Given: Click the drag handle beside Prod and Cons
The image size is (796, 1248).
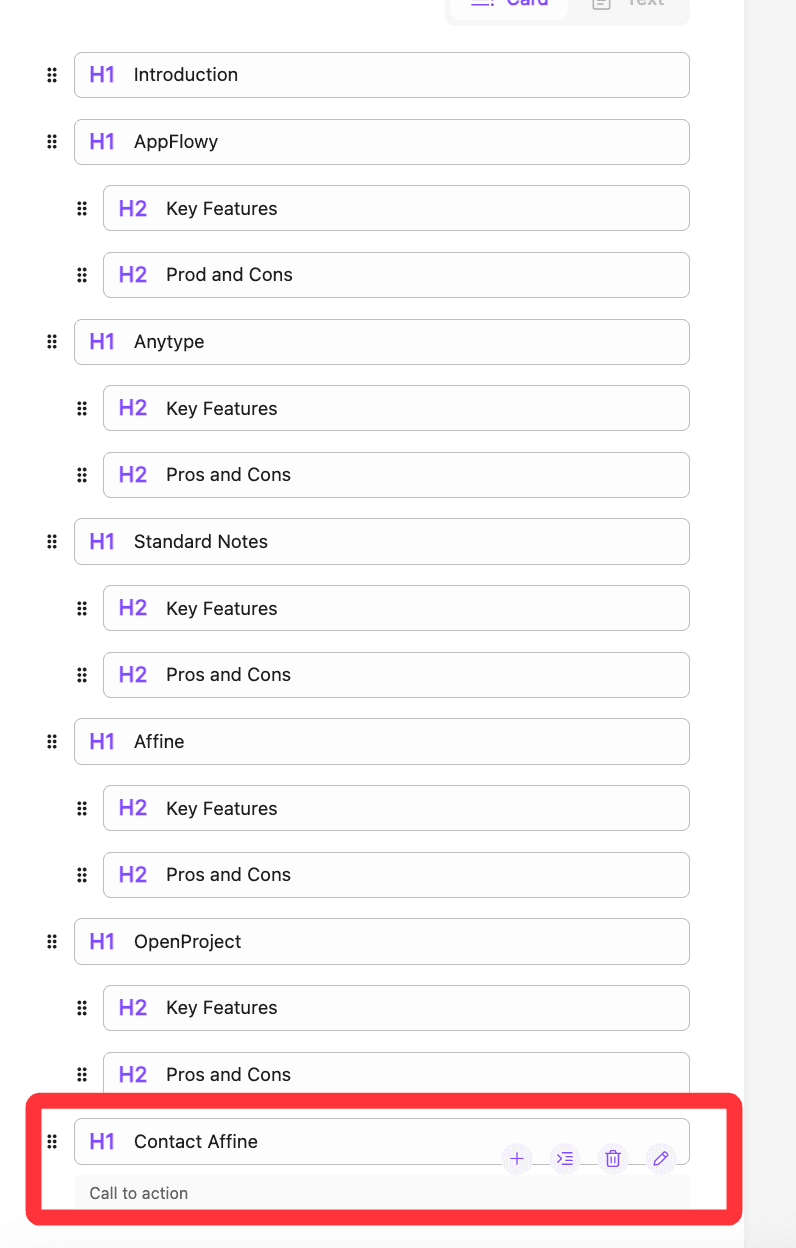Looking at the screenshot, I should point(82,275).
